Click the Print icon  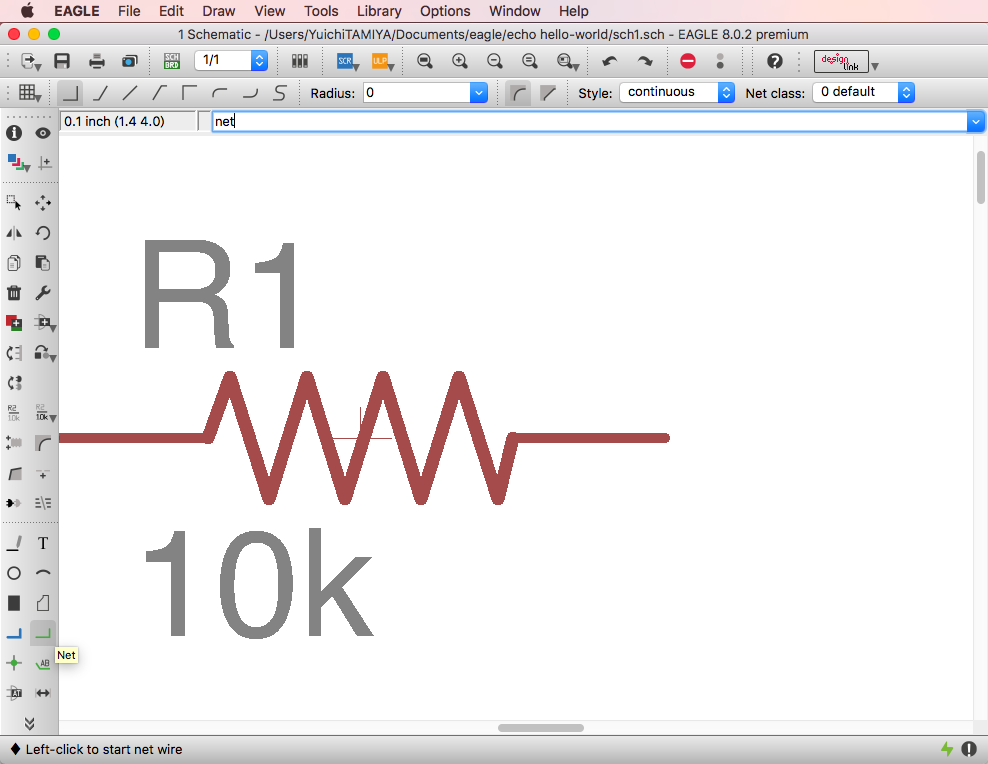[96, 61]
